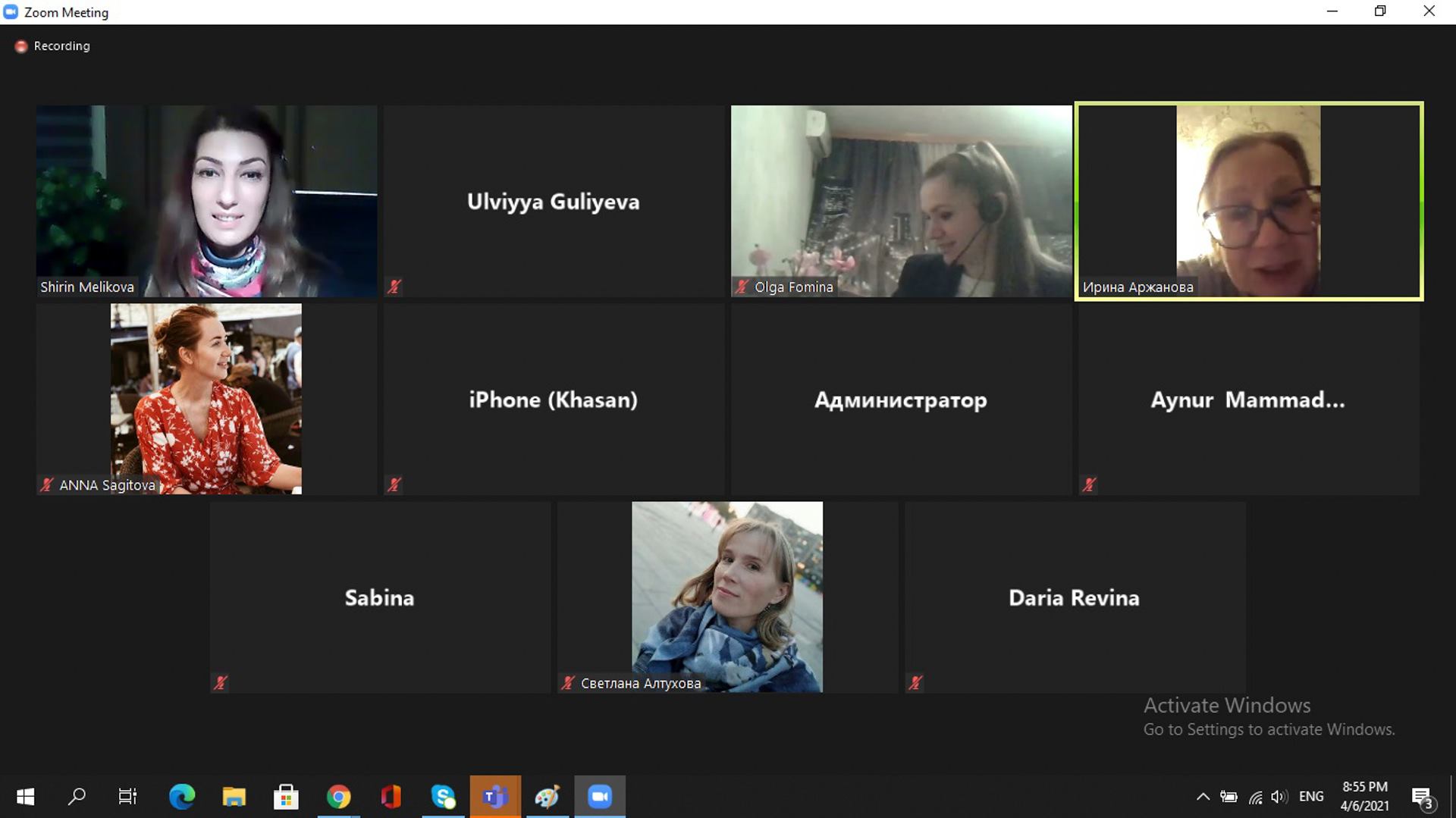Open the battery status tray icon
Screen dimensions: 1456x818
1228,797
